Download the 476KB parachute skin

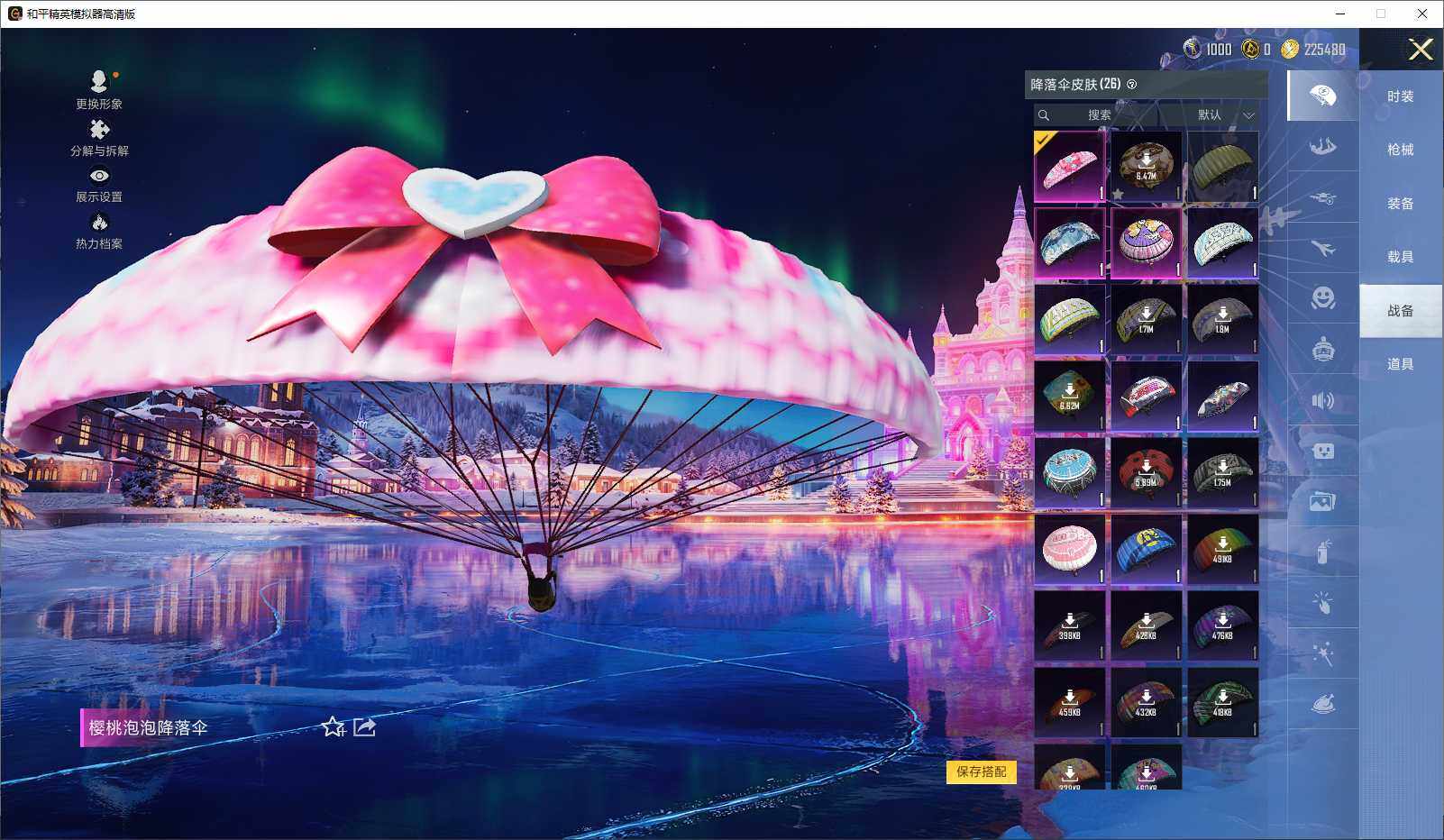[x=1223, y=626]
